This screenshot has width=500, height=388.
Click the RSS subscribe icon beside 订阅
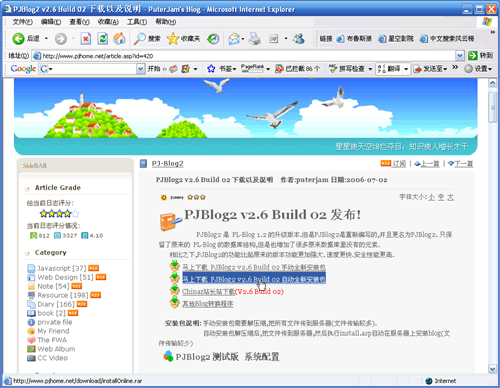[x=386, y=163]
